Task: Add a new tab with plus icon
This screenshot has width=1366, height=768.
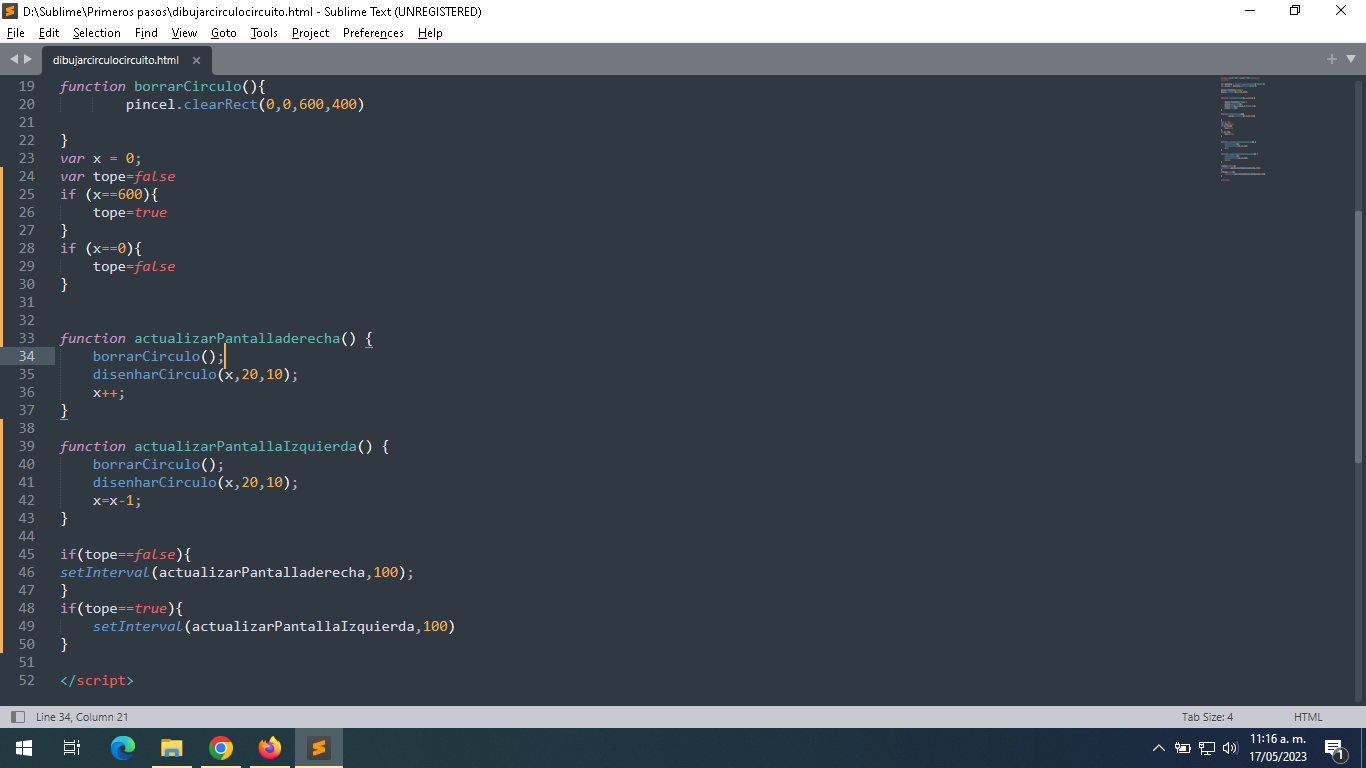Action: tap(1331, 59)
